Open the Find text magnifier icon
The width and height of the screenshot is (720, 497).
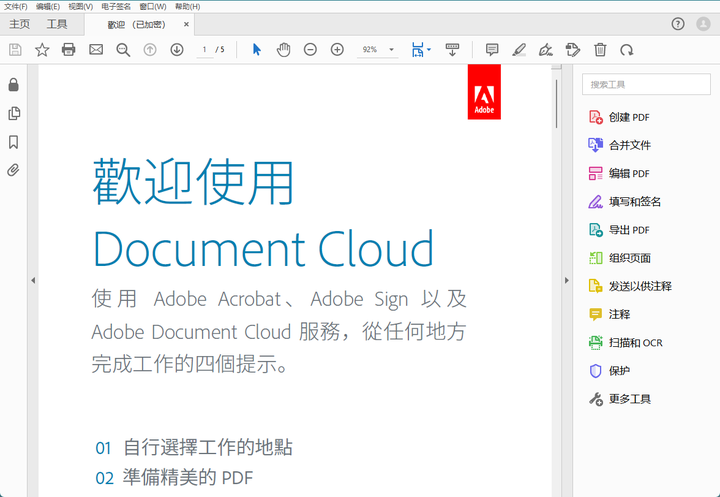tap(123, 50)
